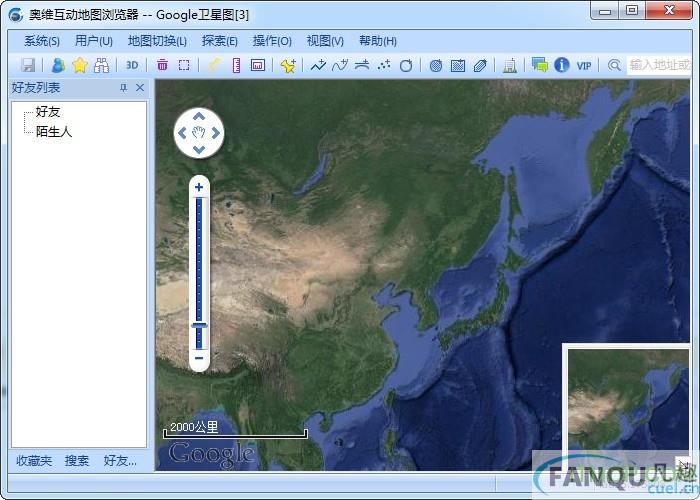Click the hatched circle shape tool
The height and width of the screenshot is (500, 700).
(436, 66)
